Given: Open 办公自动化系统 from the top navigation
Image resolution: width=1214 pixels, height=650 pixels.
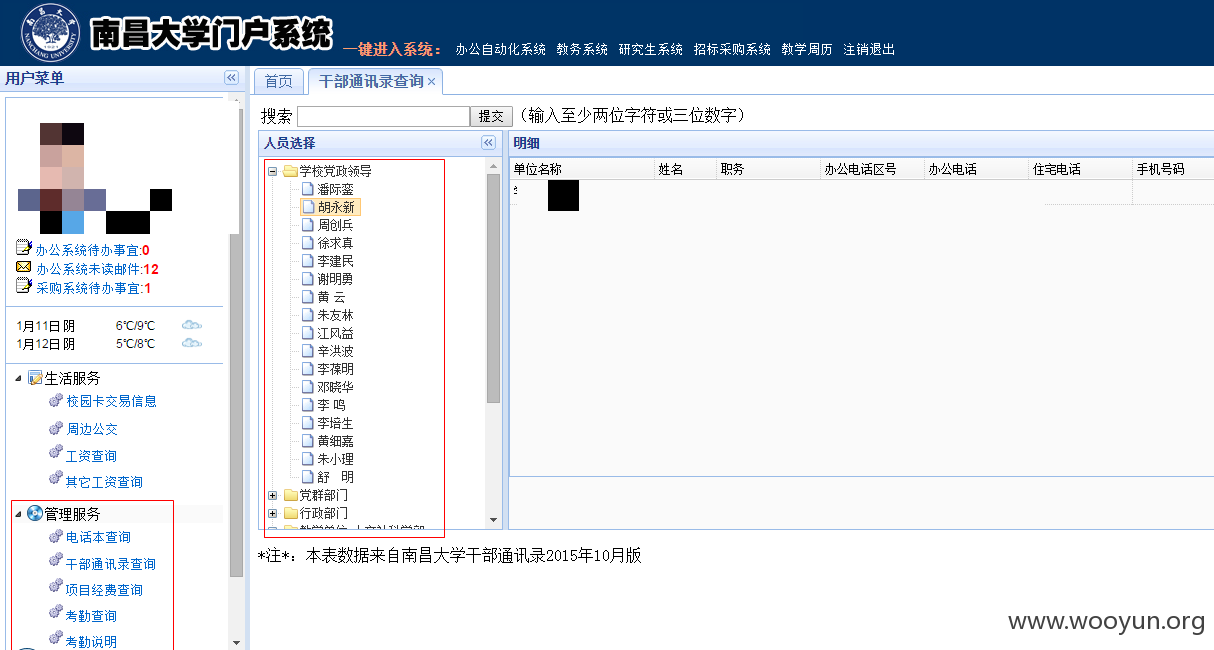Looking at the screenshot, I should pyautogui.click(x=500, y=49).
